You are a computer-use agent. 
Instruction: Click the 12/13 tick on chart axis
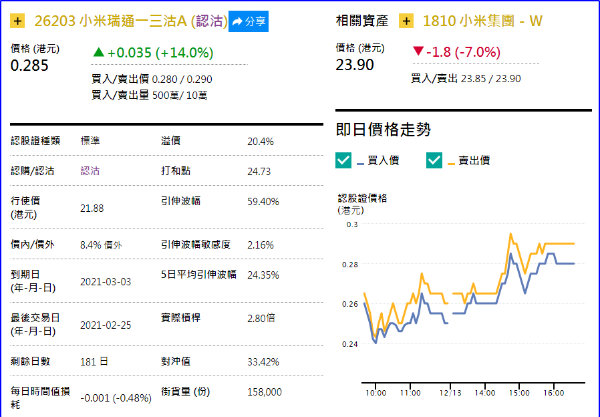coord(450,393)
